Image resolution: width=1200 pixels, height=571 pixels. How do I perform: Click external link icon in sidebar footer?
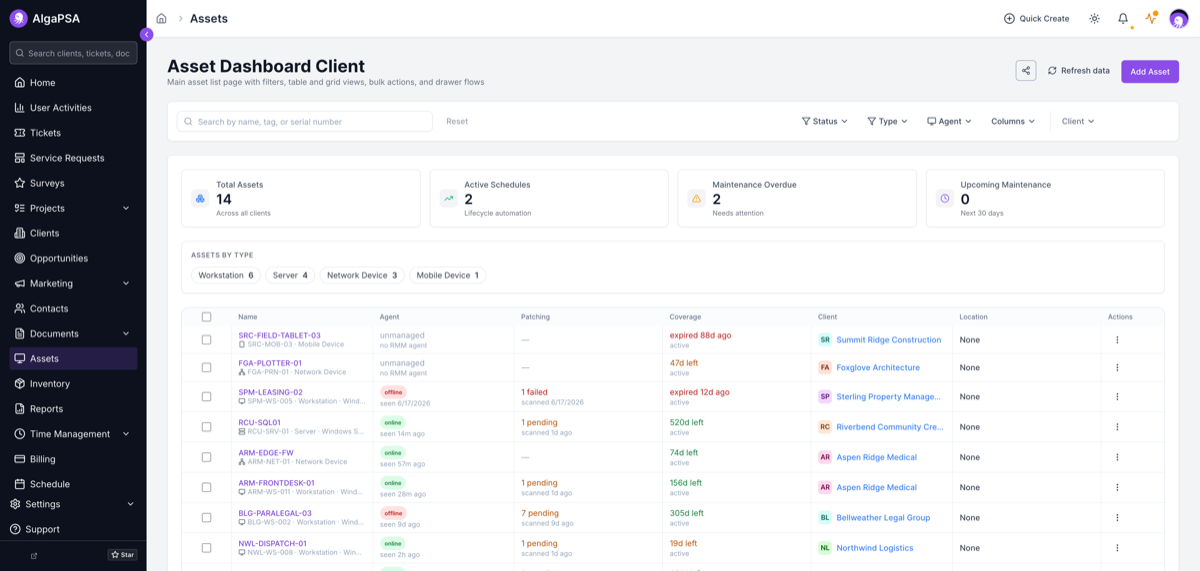coord(34,555)
